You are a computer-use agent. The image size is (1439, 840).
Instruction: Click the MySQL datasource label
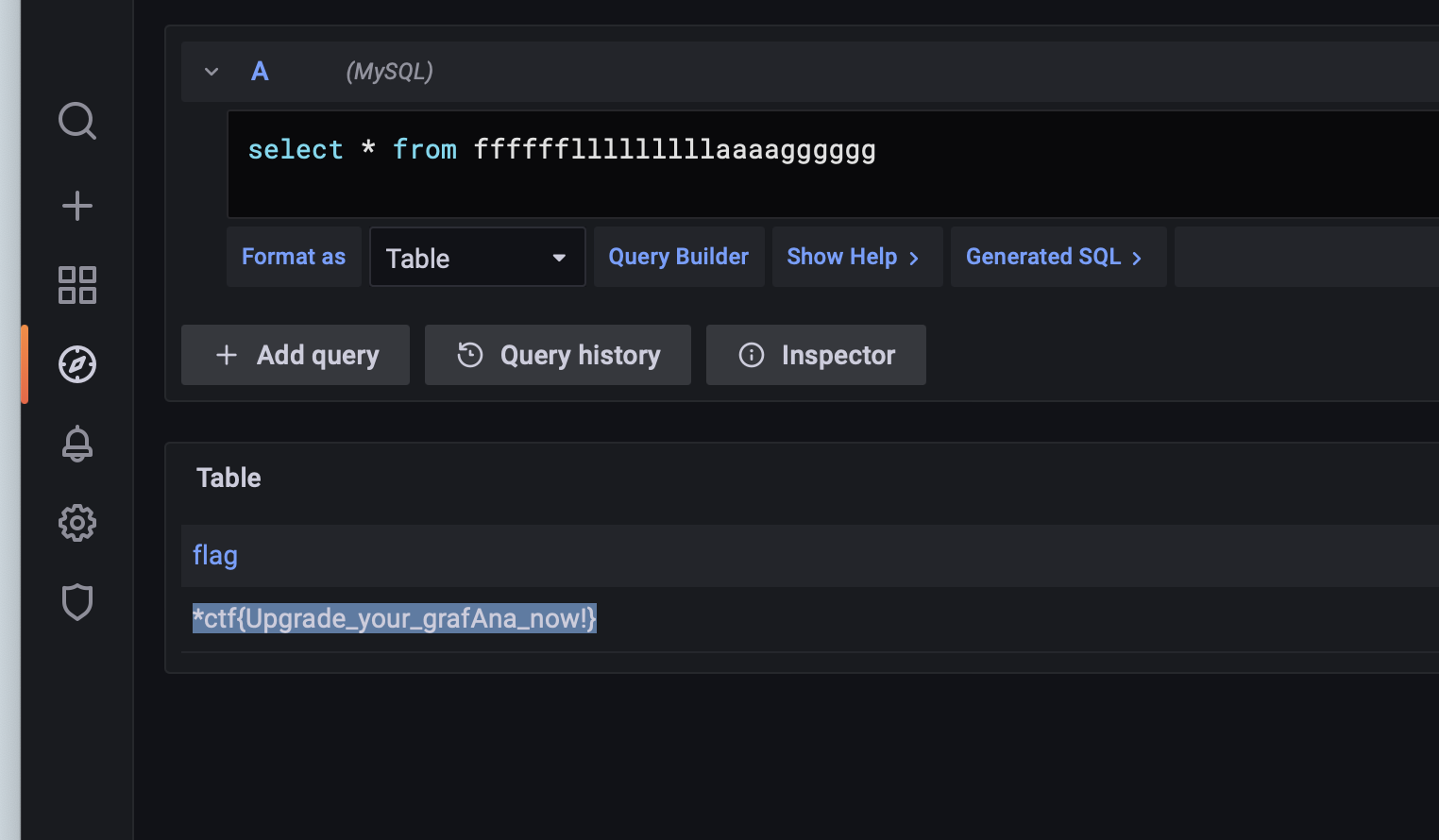point(389,71)
